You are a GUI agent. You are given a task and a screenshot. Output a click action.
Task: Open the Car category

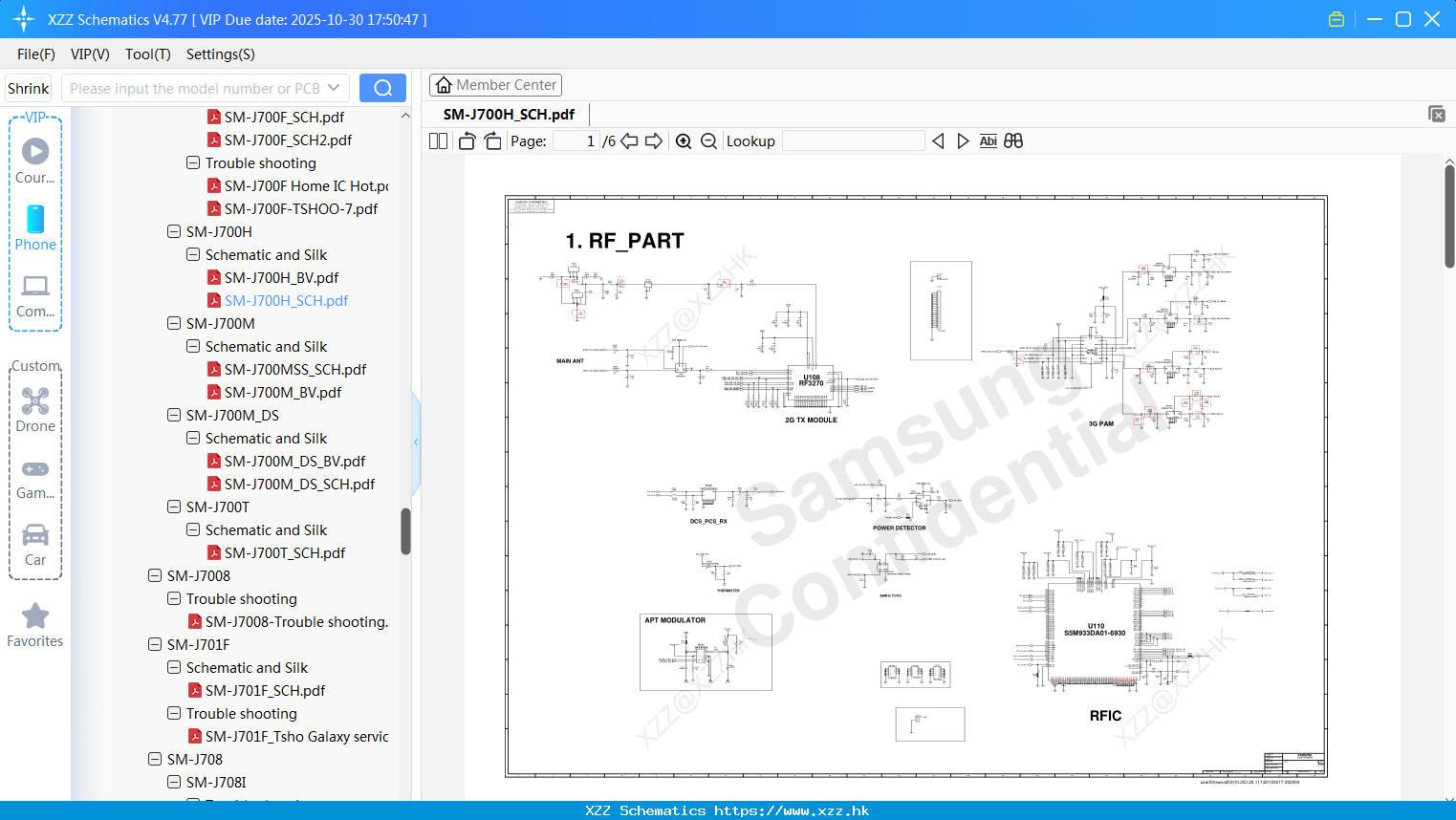pos(35,545)
